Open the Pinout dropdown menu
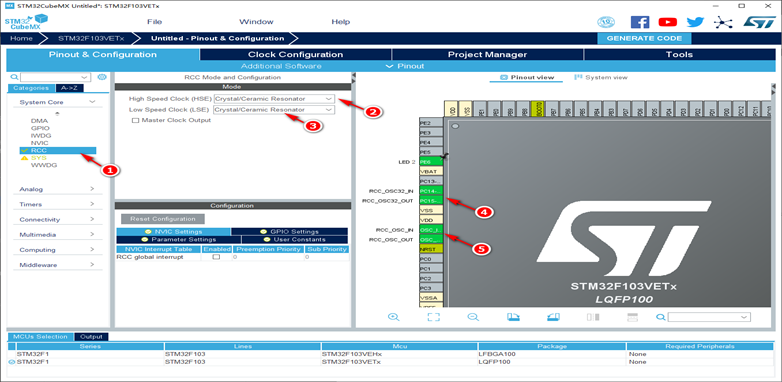Viewport: 782px width, 382px height. point(405,66)
